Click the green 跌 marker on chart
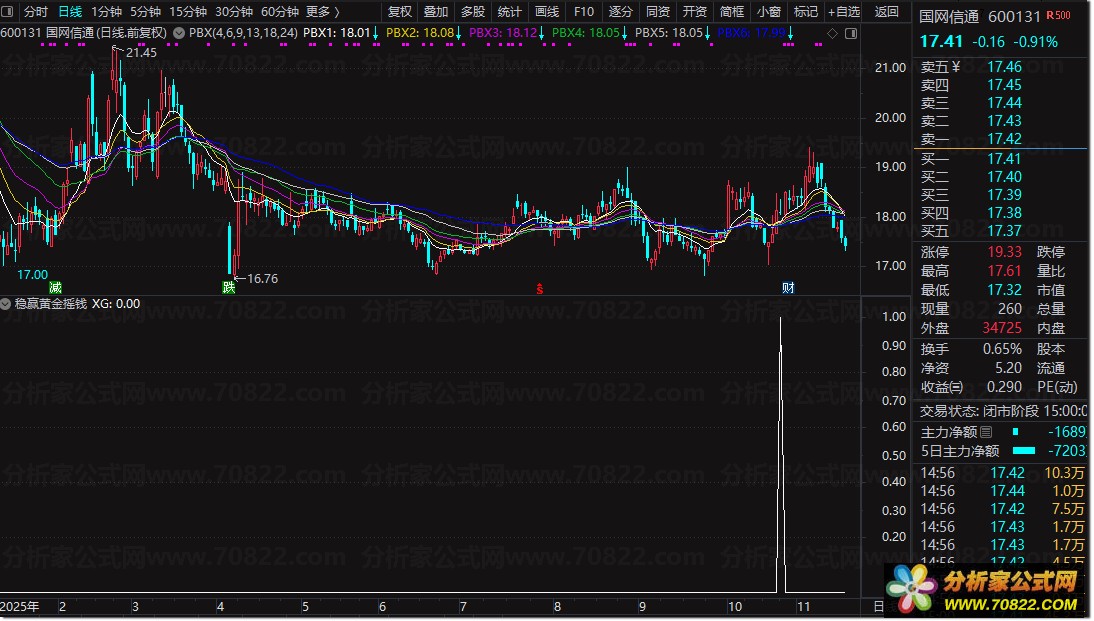Screen dimensions: 1094x621 (228, 287)
